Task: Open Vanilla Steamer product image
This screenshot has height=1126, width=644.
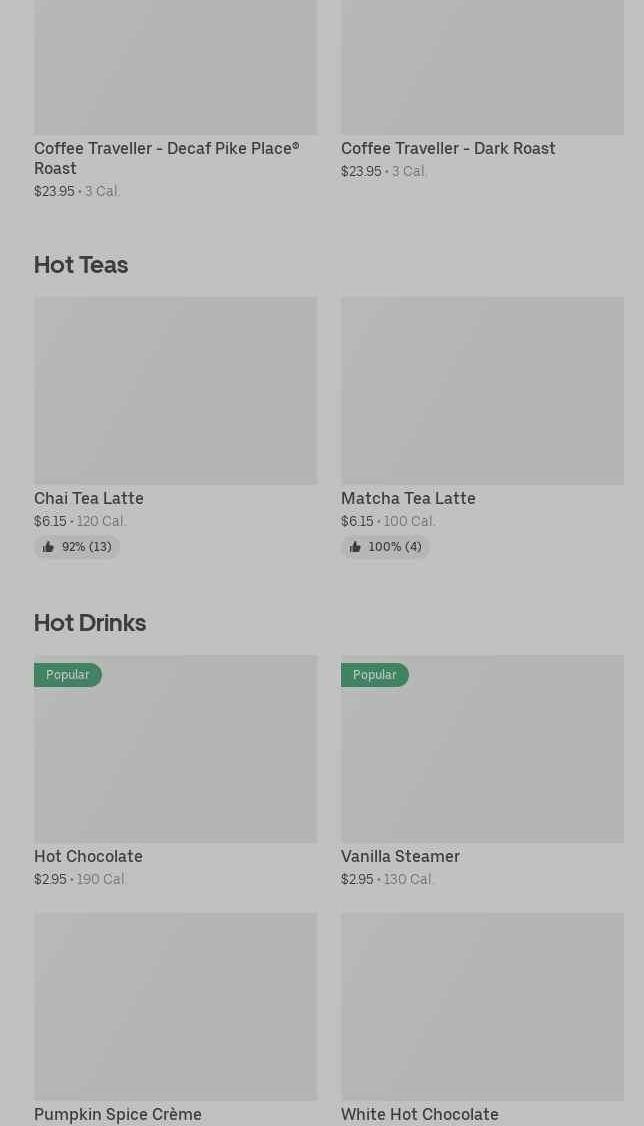Action: pos(482,760)
